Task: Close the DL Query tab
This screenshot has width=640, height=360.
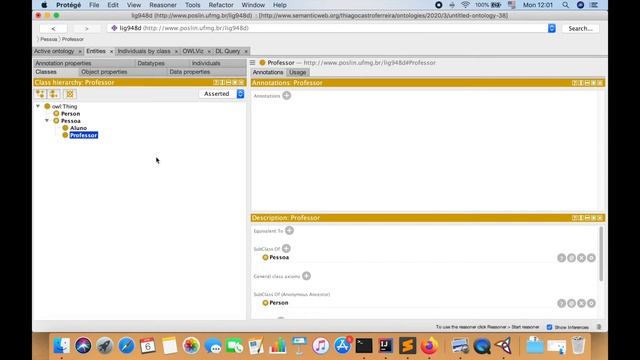Action: (246, 51)
